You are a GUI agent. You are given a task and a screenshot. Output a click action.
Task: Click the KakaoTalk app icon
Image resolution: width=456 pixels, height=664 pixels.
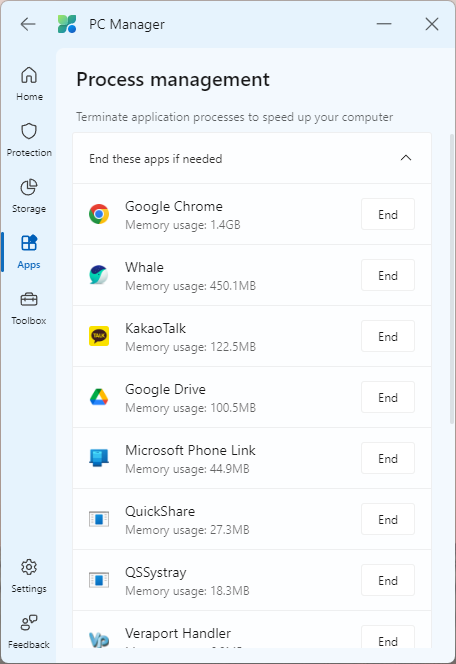[99, 336]
